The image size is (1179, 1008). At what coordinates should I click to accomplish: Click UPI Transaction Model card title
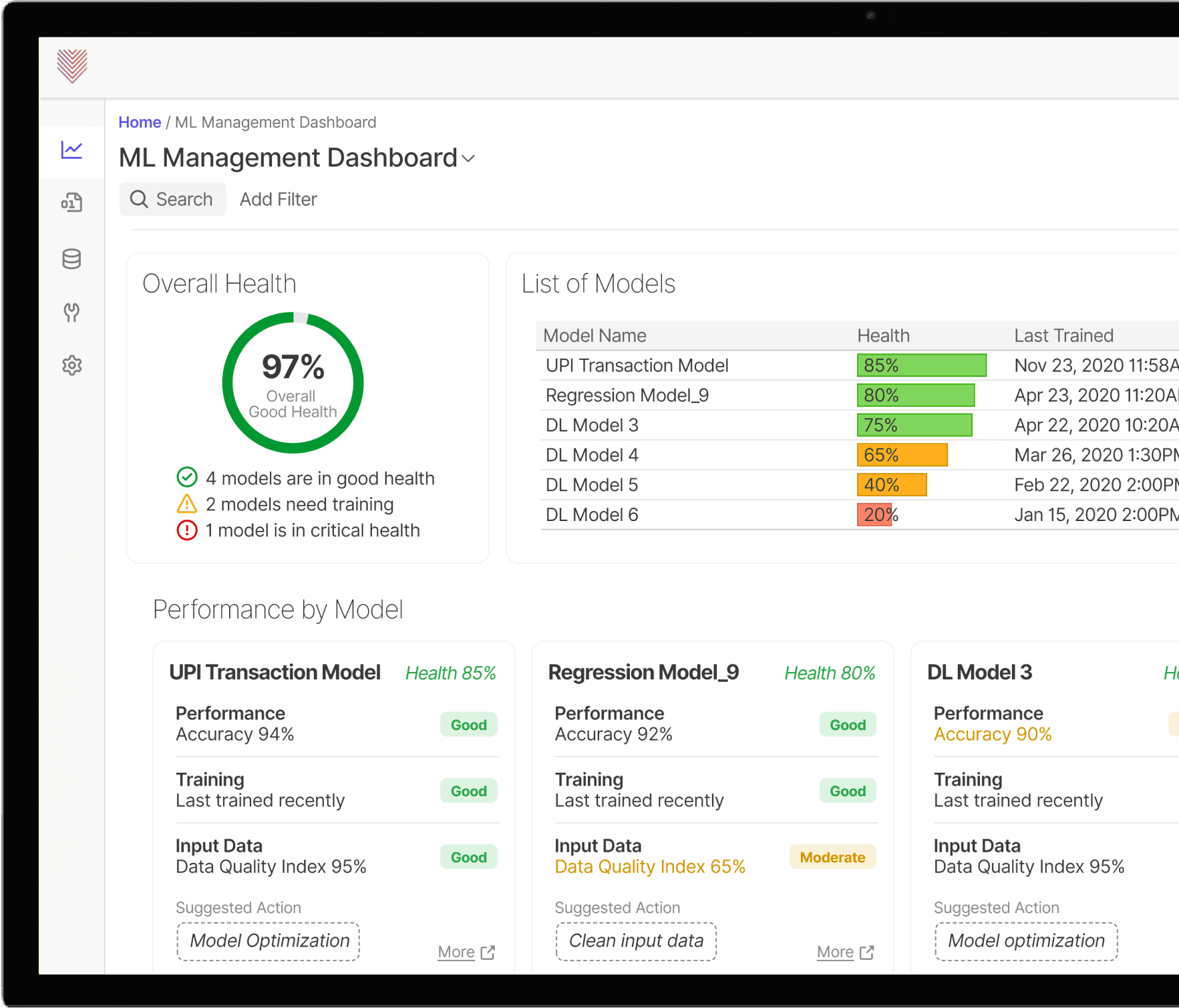pos(275,672)
